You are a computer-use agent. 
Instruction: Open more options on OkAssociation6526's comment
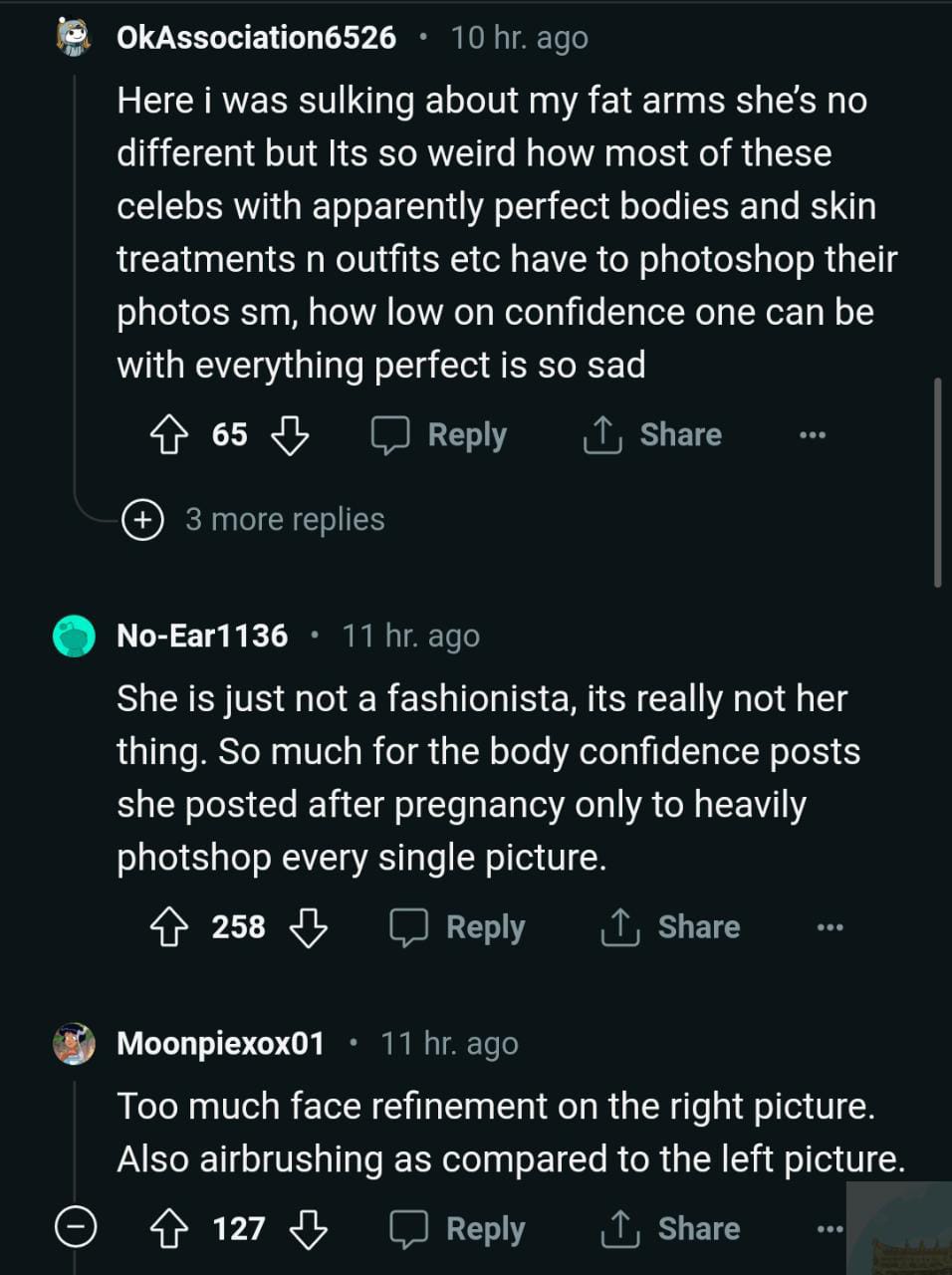point(813,435)
